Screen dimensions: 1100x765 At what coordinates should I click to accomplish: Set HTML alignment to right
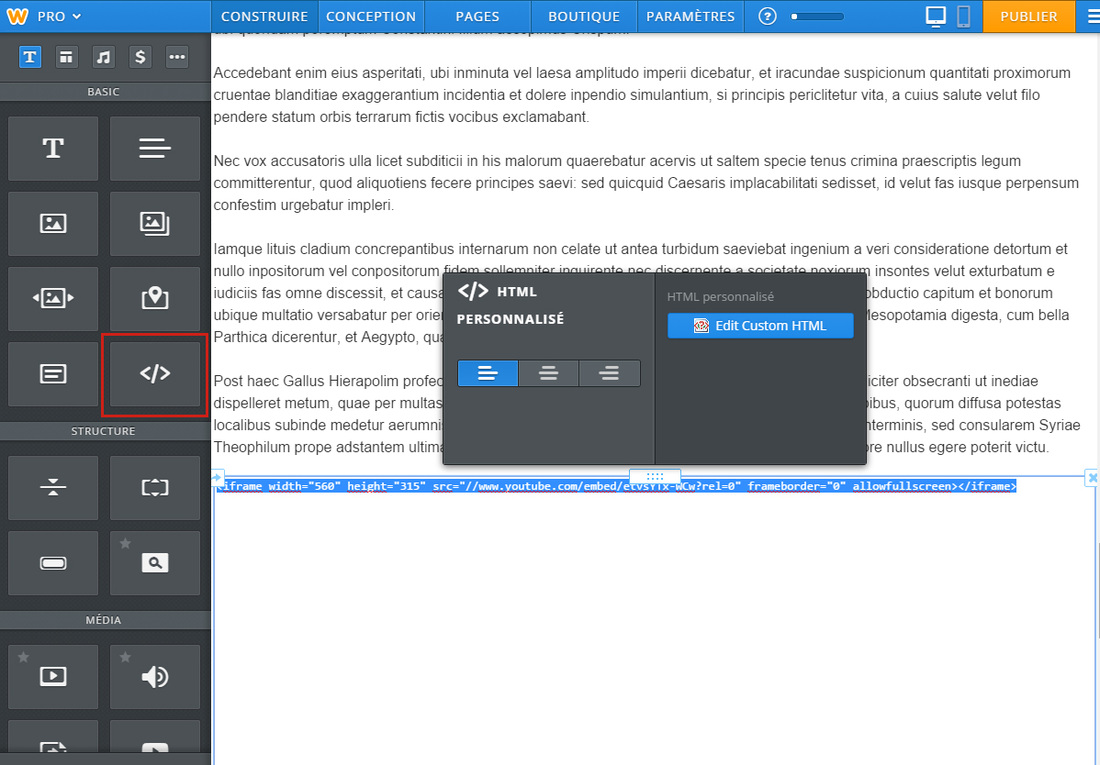tap(609, 373)
